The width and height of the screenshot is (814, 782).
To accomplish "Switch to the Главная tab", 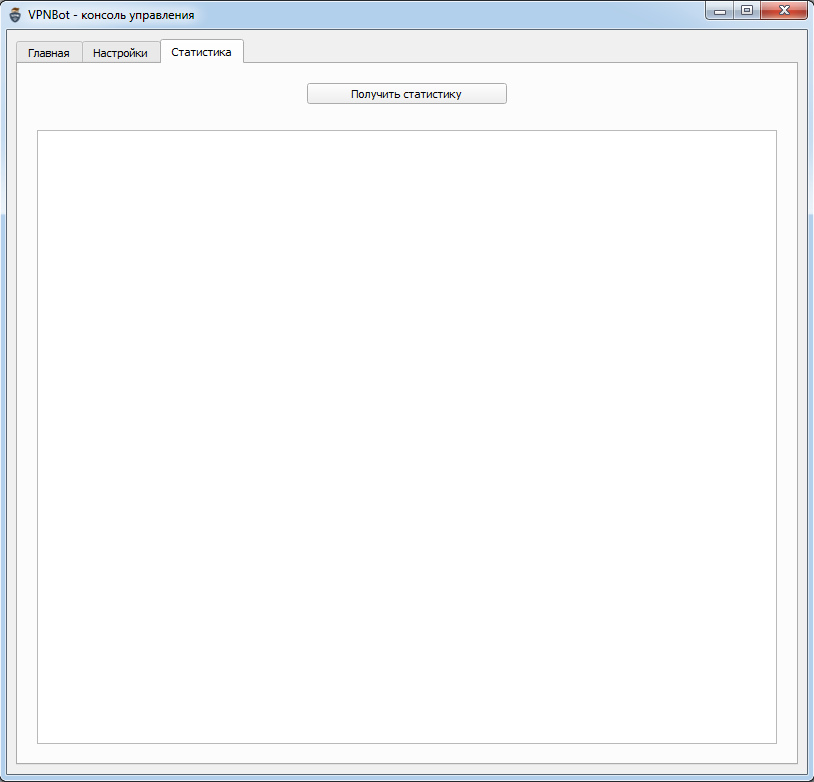I will click(49, 52).
